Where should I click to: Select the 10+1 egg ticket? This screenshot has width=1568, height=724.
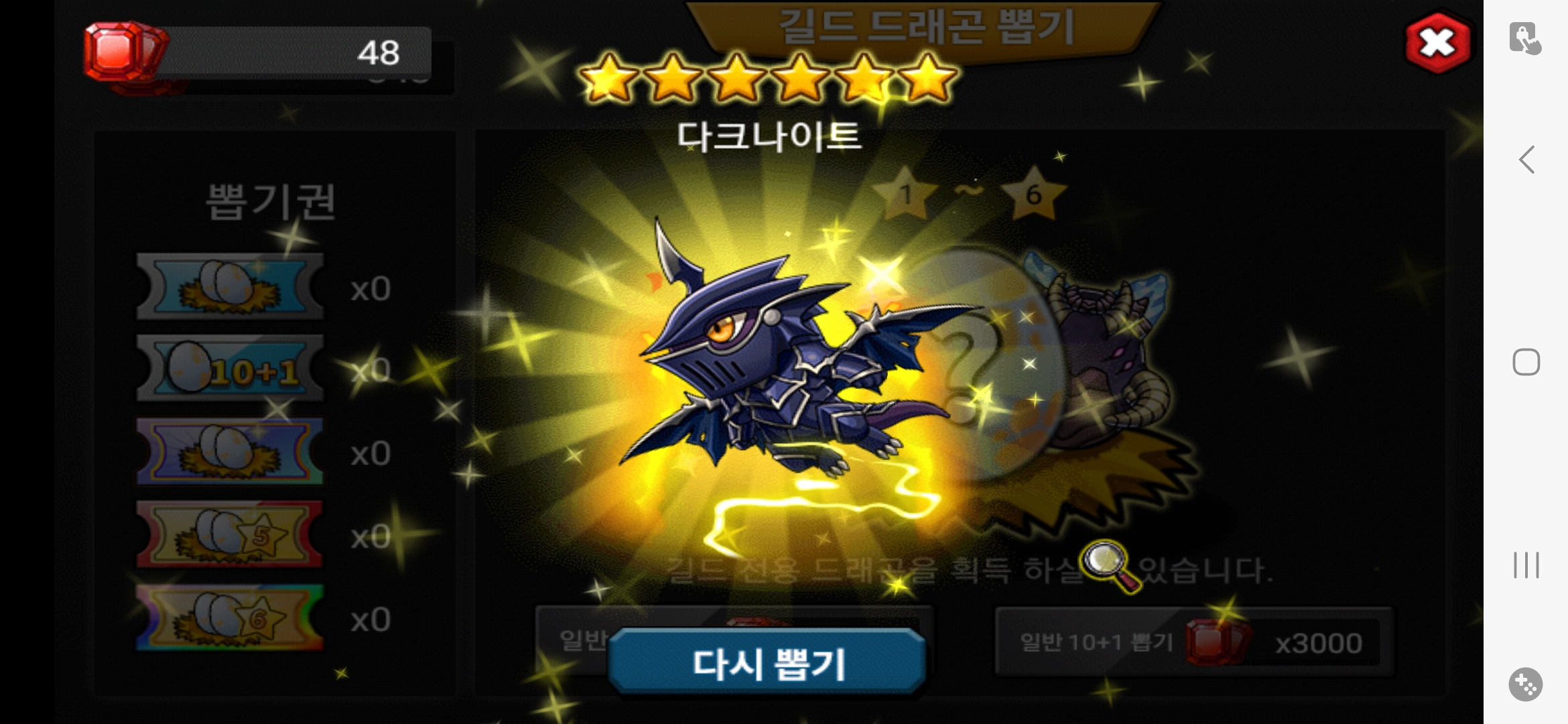pyautogui.click(x=230, y=369)
